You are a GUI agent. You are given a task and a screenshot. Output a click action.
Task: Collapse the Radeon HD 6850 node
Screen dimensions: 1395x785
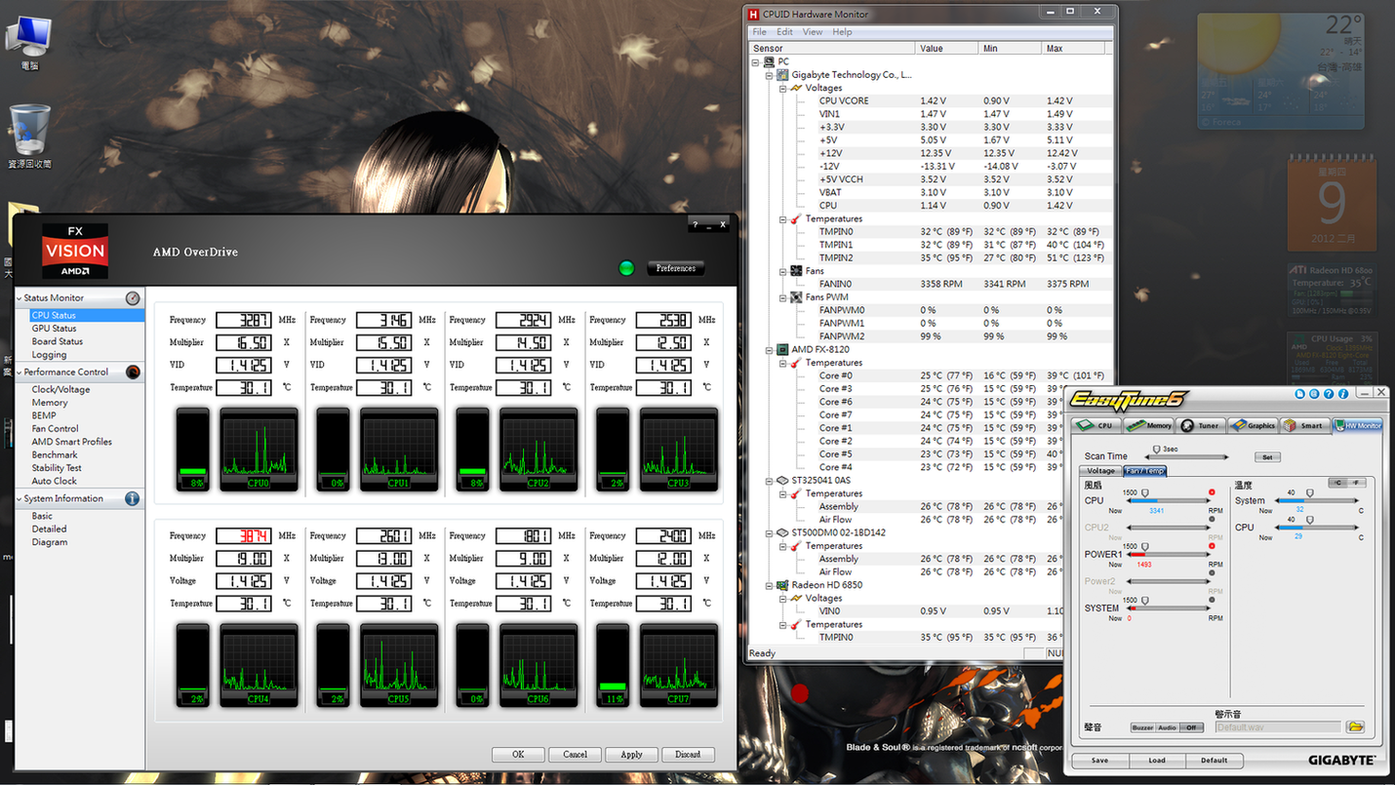pos(770,585)
